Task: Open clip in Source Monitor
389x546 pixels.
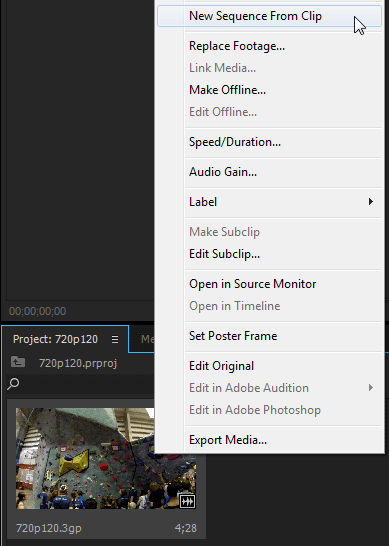Action: [252, 284]
